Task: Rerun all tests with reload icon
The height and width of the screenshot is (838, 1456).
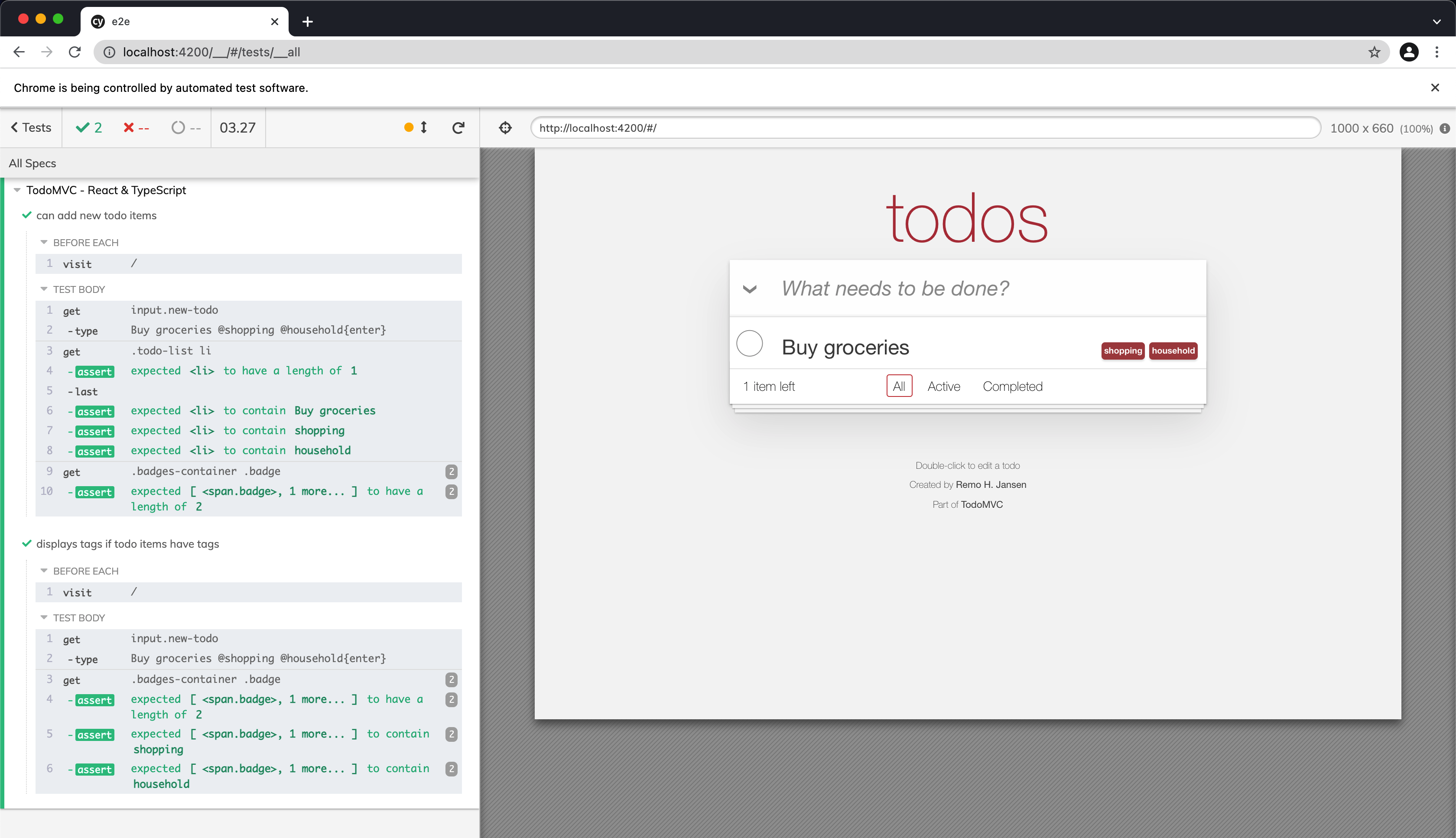Action: click(x=458, y=128)
